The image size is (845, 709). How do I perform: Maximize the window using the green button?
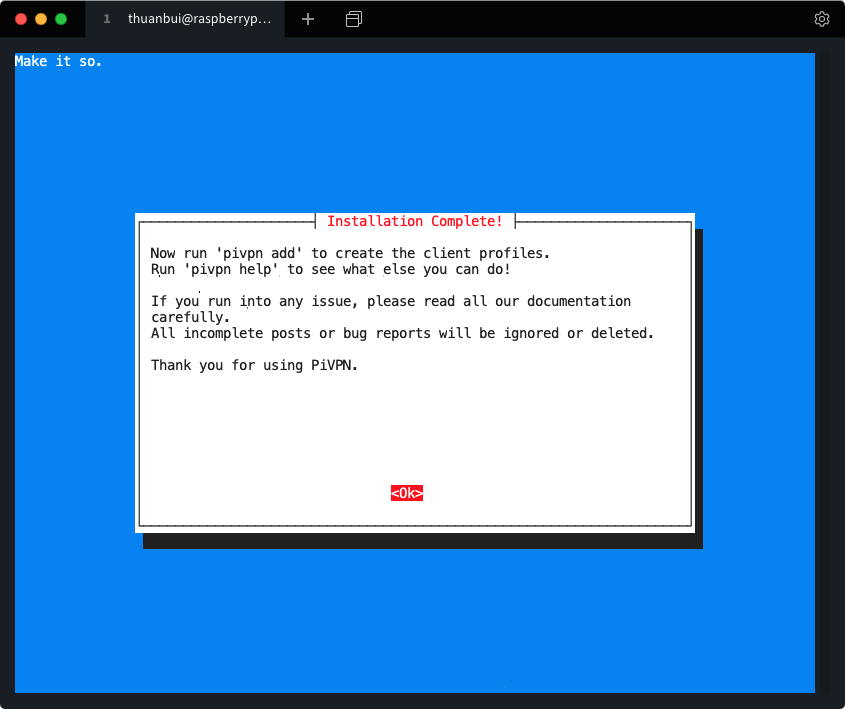(x=61, y=19)
